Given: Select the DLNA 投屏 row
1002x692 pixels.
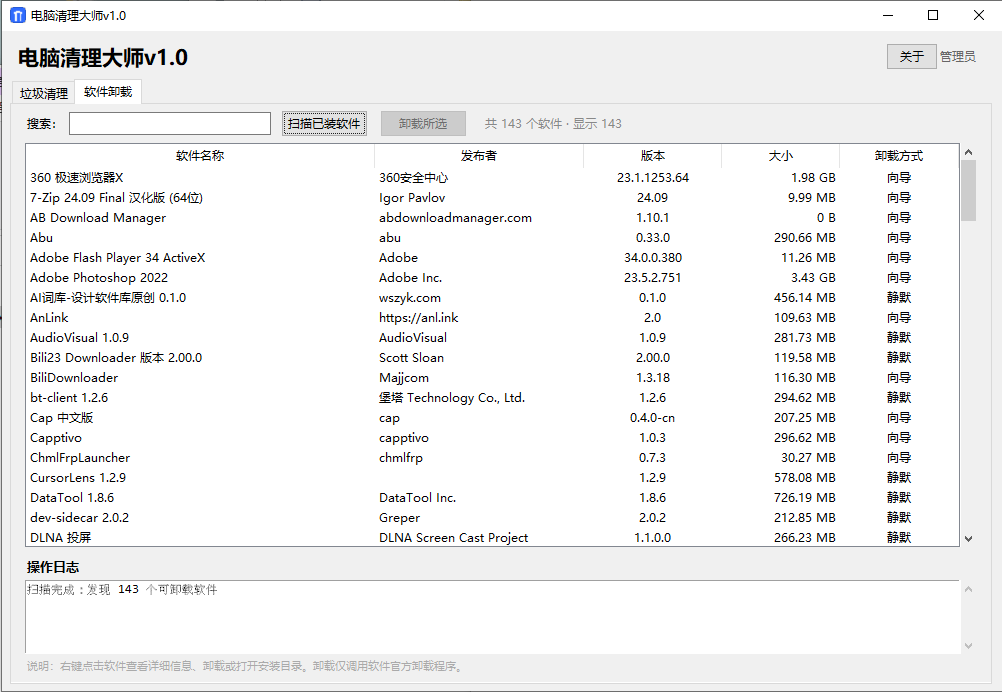Looking at the screenshot, I should [492, 537].
